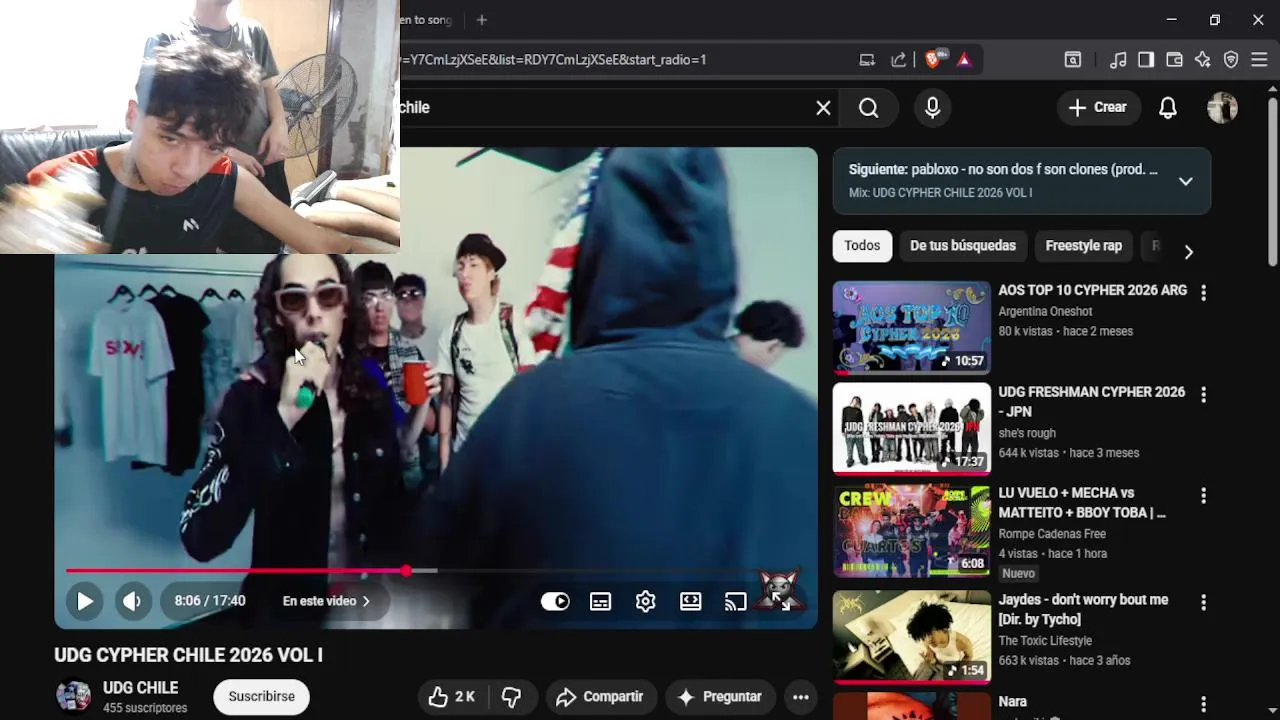Open options for the 'Nara' video
This screenshot has width=1280, height=720.
point(1203,705)
